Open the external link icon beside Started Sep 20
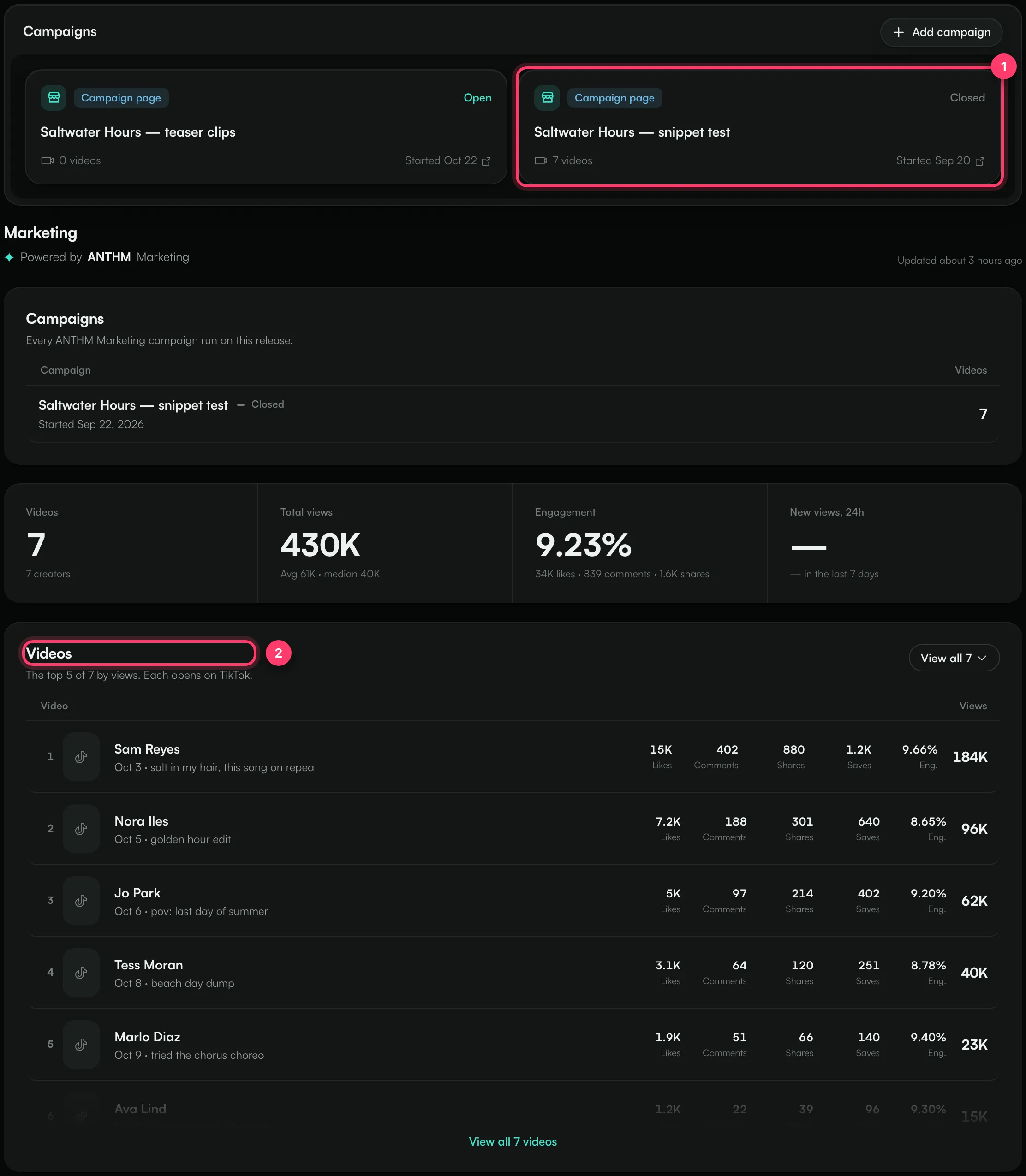Image resolution: width=1026 pixels, height=1176 pixels. coord(979,161)
